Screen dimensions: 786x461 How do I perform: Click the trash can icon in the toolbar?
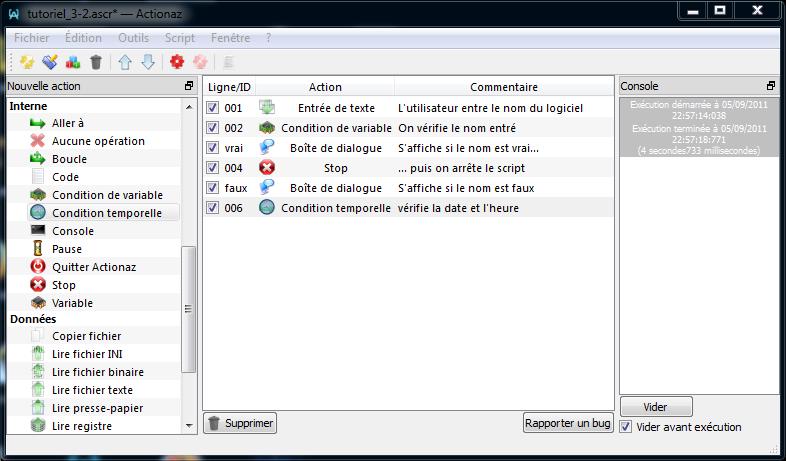[96, 62]
